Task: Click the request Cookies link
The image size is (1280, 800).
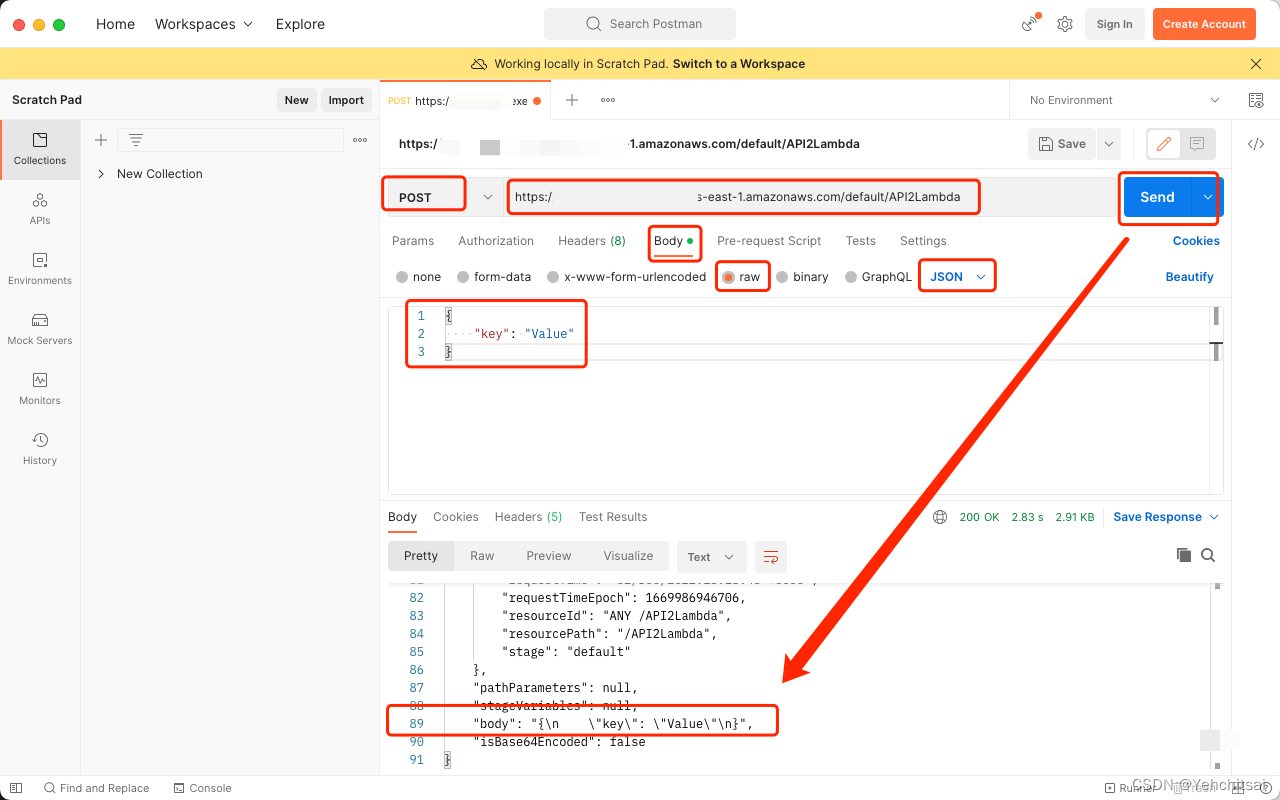Action: coord(1196,241)
